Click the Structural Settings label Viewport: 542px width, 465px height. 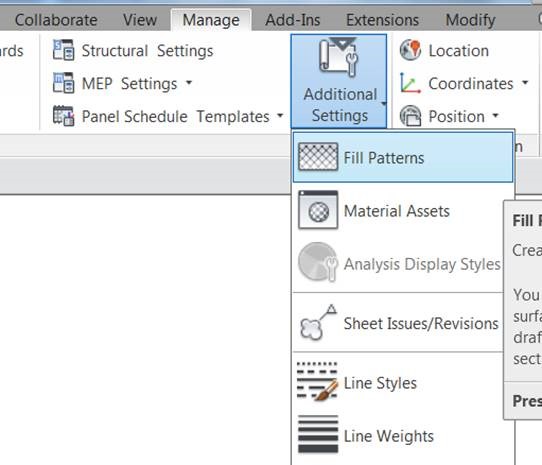148,51
